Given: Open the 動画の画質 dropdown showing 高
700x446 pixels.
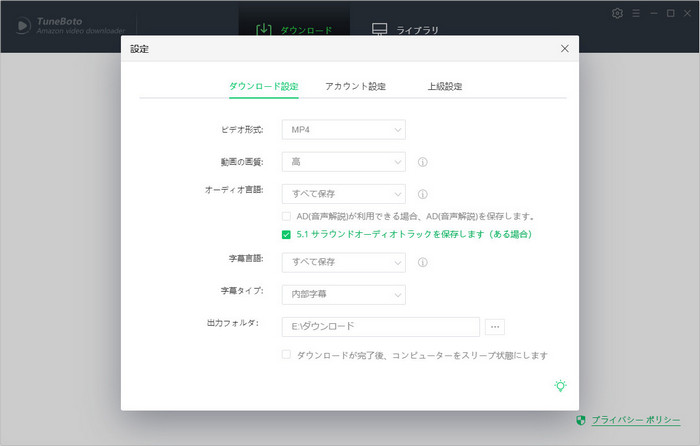Looking at the screenshot, I should [x=344, y=162].
